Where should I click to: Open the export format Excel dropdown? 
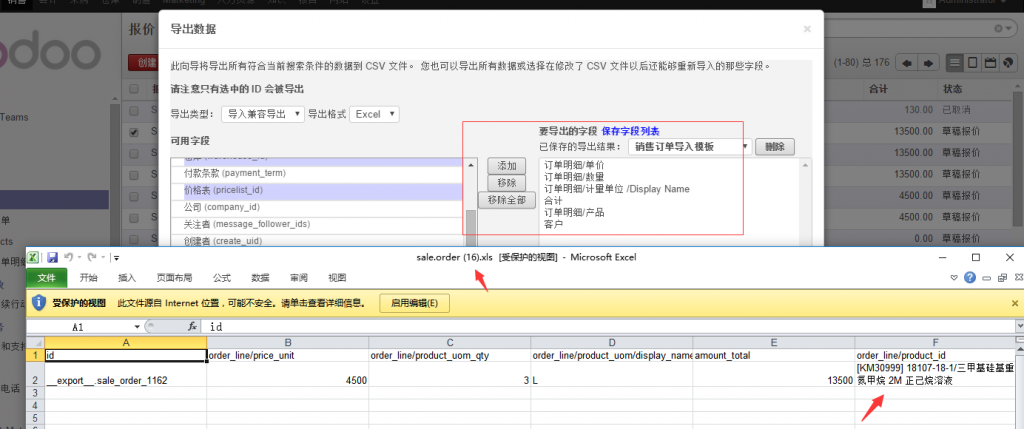coord(375,114)
